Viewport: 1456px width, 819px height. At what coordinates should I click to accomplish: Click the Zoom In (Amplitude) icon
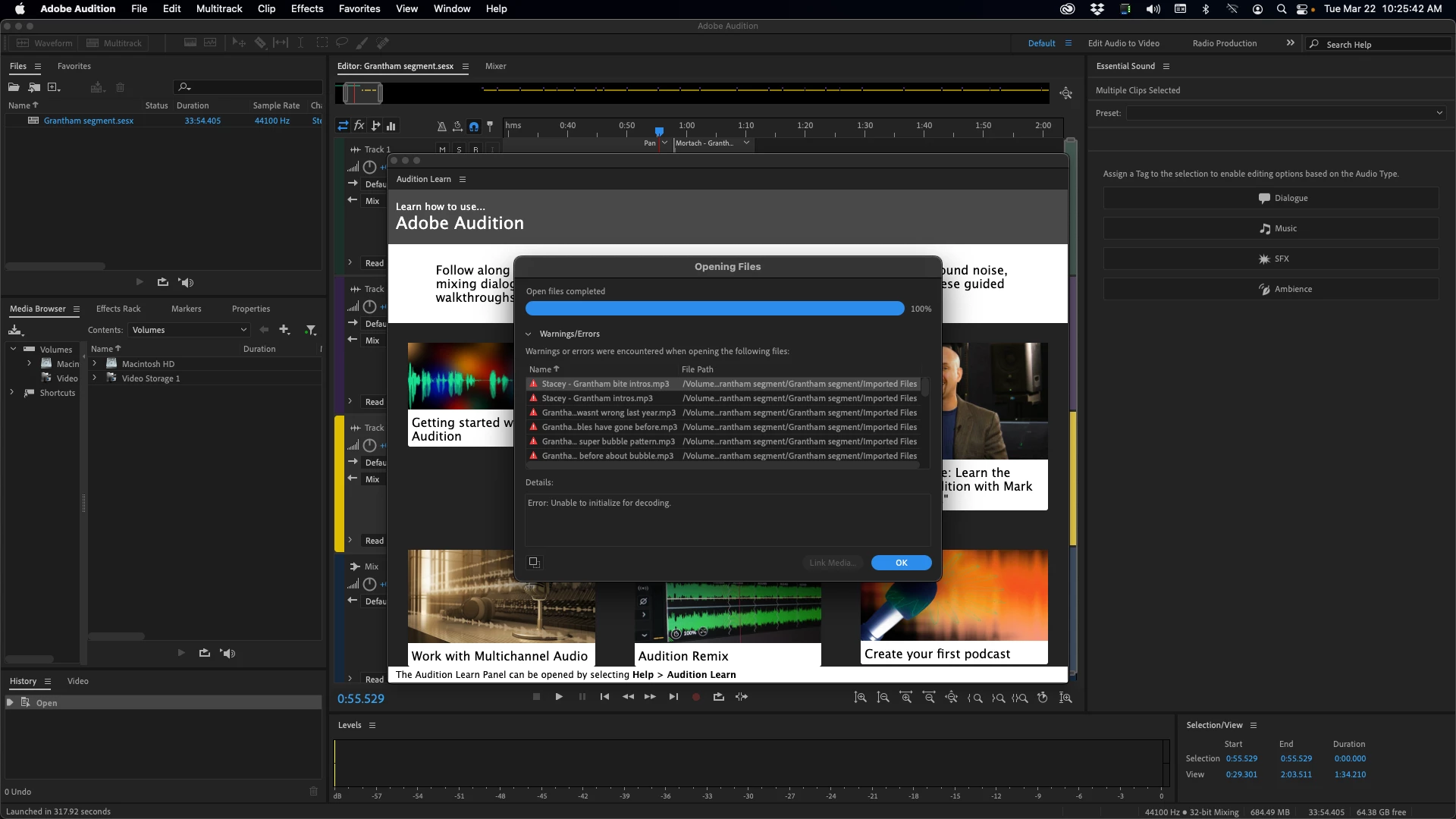860,698
